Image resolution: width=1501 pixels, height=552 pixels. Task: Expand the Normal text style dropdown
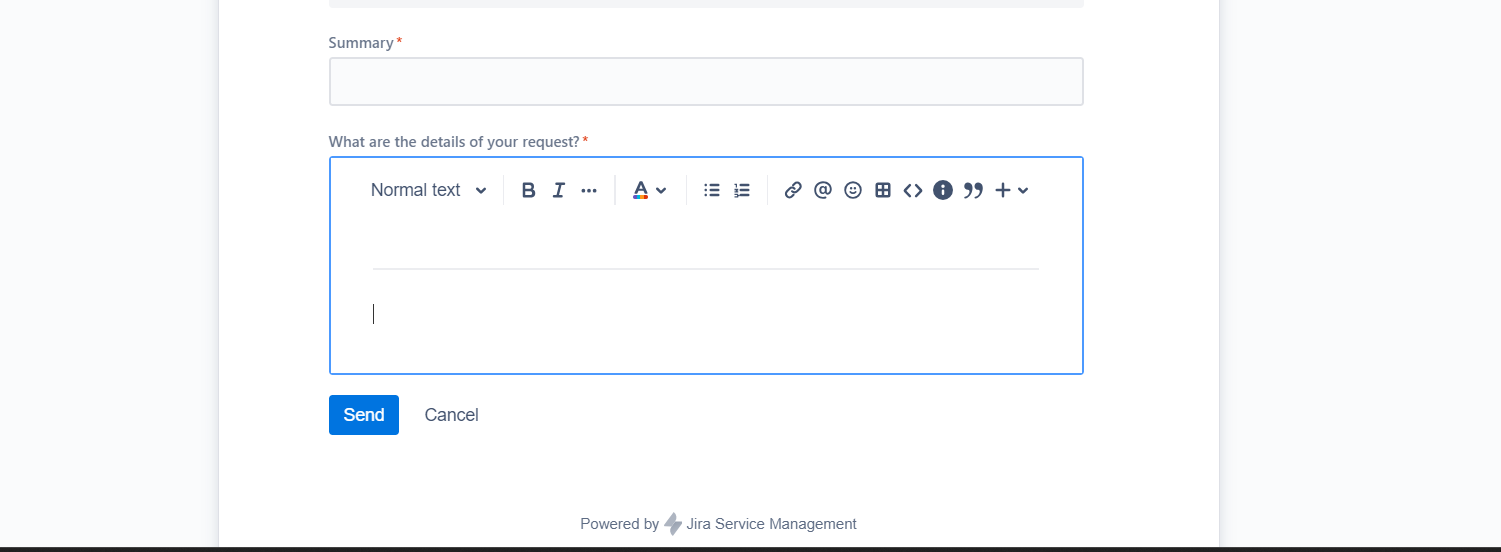pyautogui.click(x=429, y=190)
